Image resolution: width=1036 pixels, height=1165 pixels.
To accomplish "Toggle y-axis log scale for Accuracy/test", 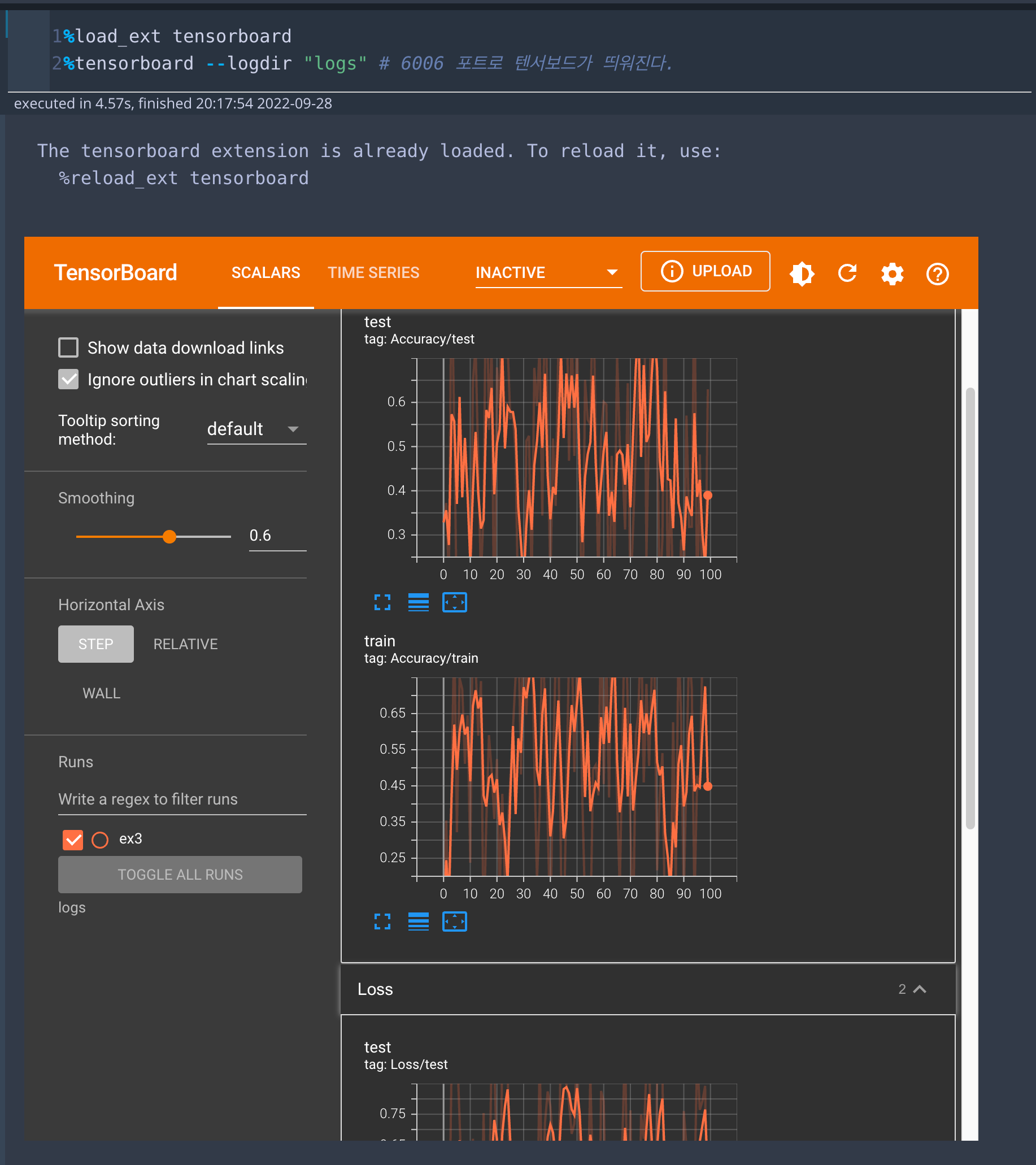I will (418, 602).
